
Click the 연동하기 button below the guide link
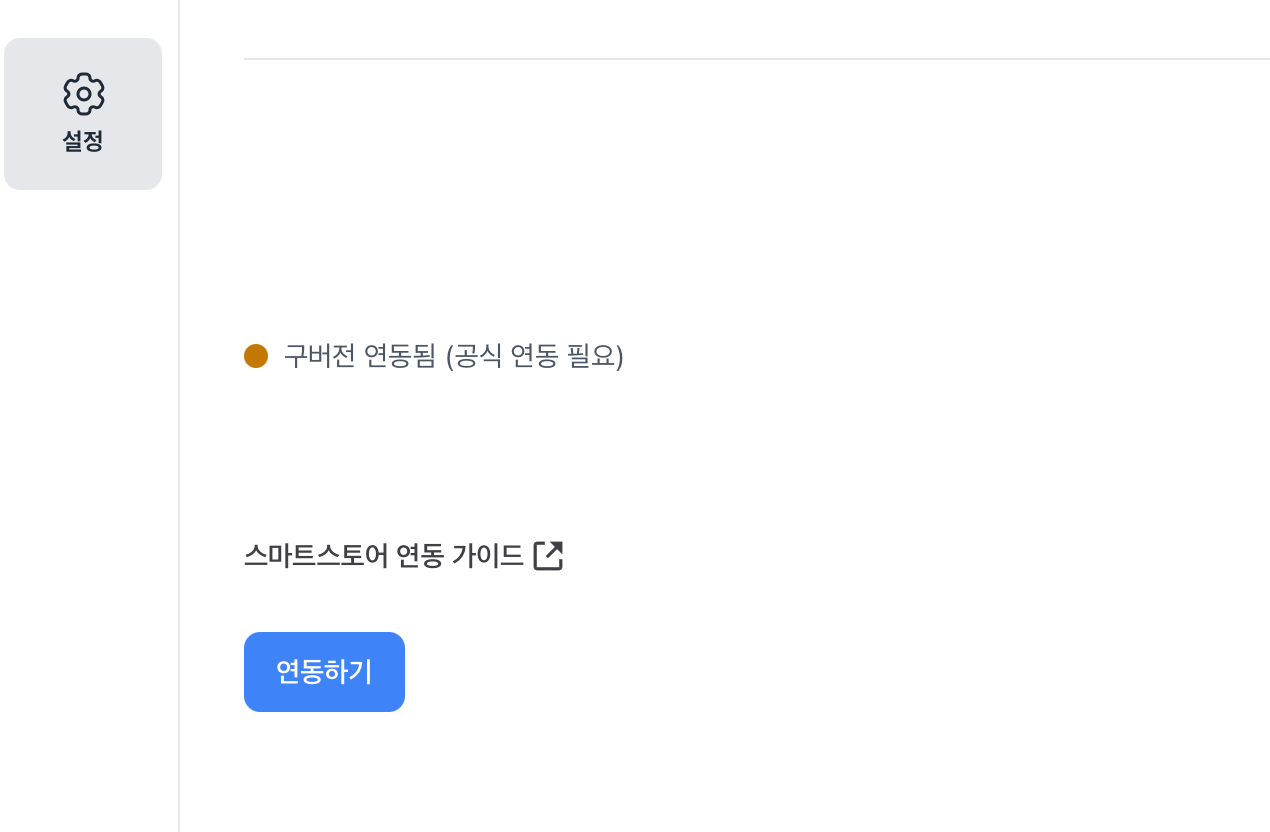click(x=324, y=672)
